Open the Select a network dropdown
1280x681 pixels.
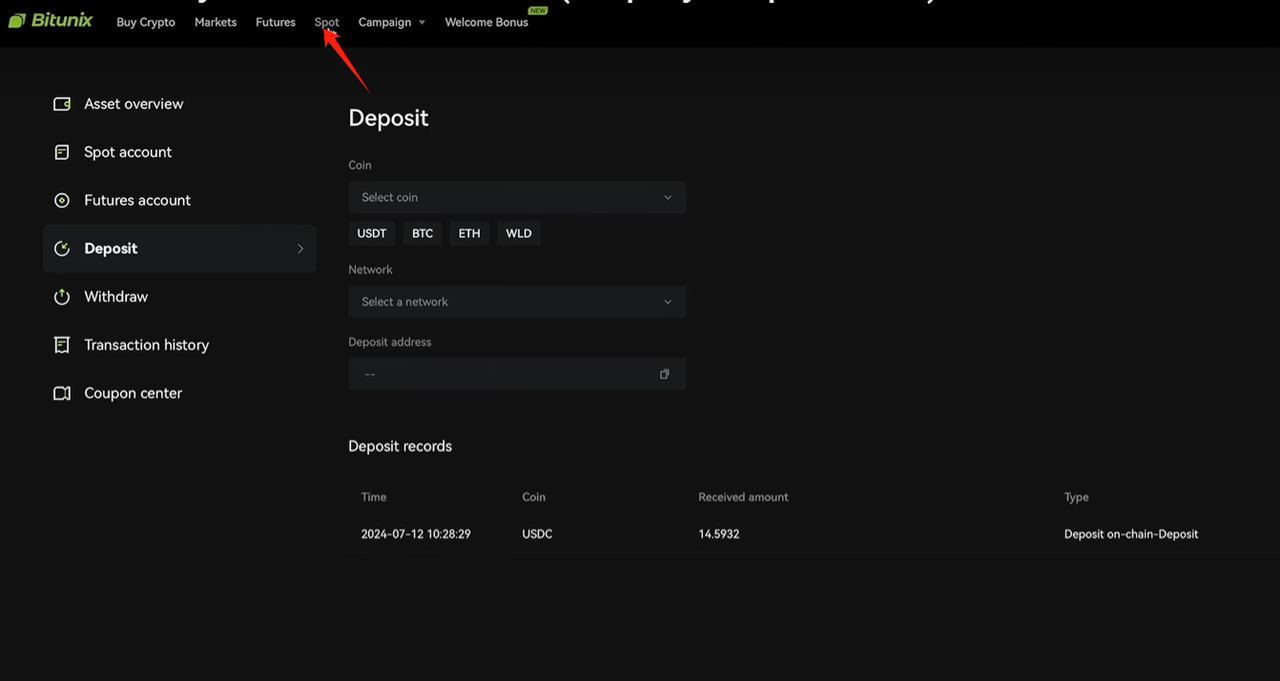(516, 302)
